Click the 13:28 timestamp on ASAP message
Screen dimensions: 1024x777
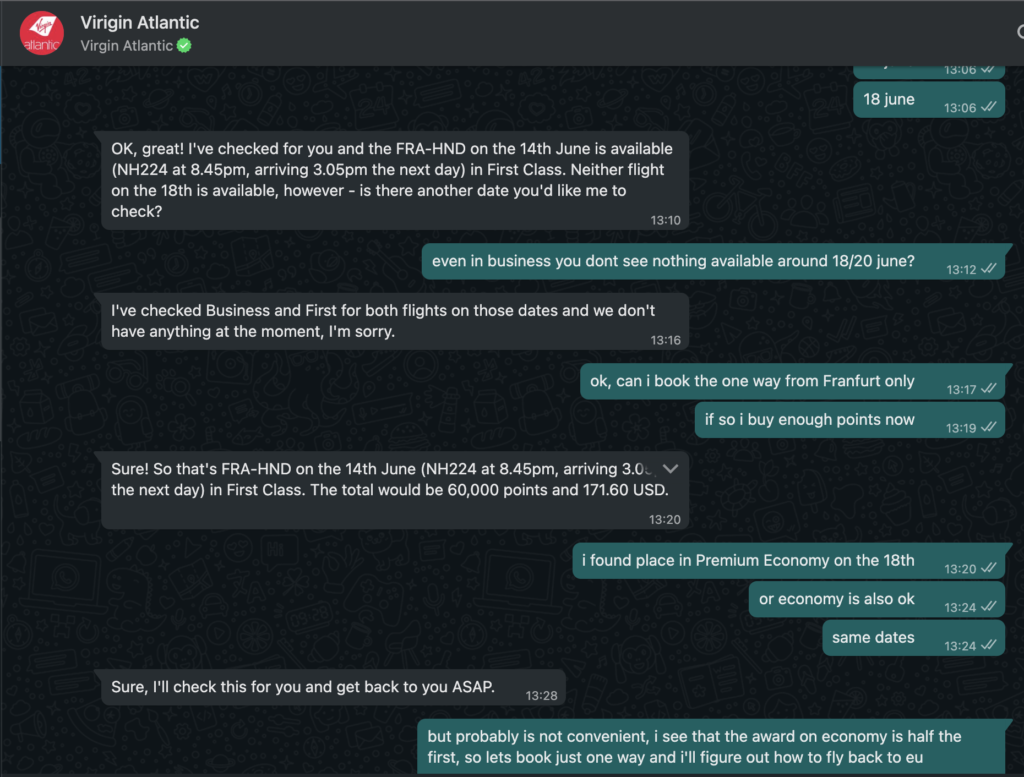(x=541, y=696)
